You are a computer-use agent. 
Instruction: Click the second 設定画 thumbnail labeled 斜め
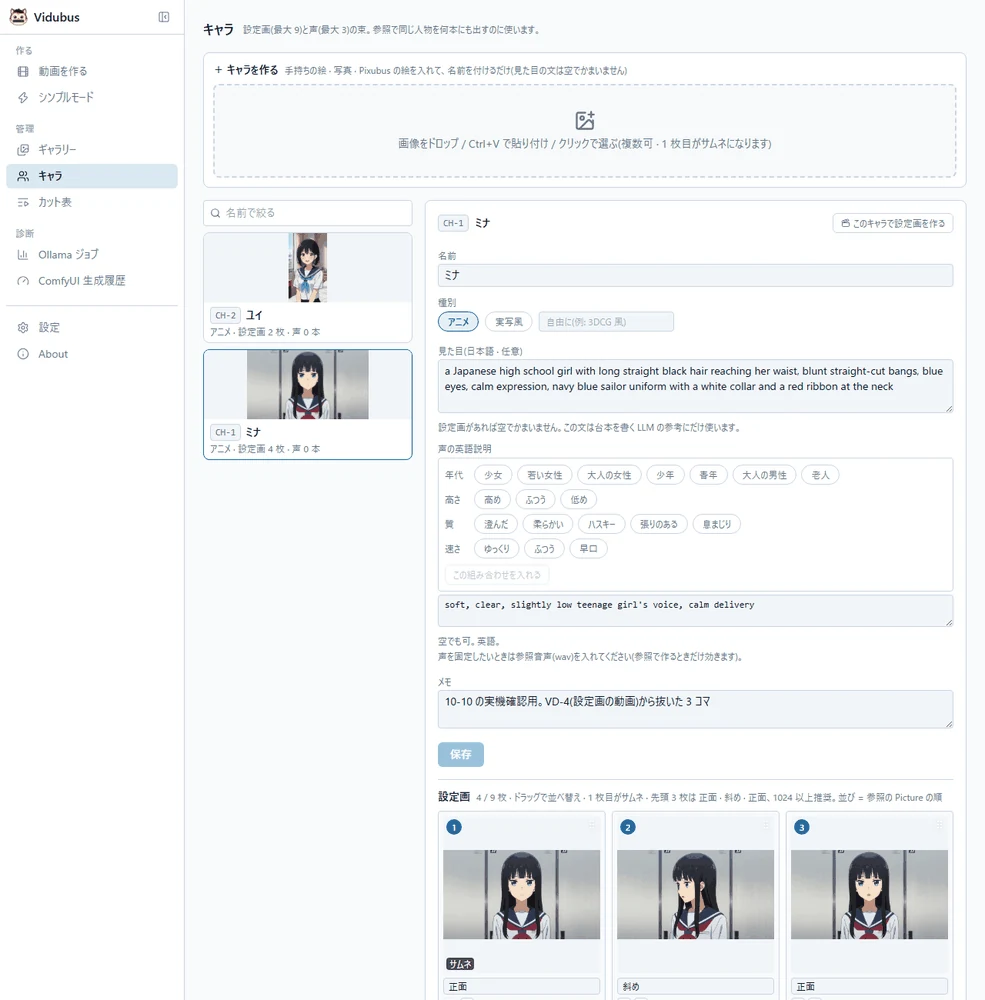[x=695, y=894]
